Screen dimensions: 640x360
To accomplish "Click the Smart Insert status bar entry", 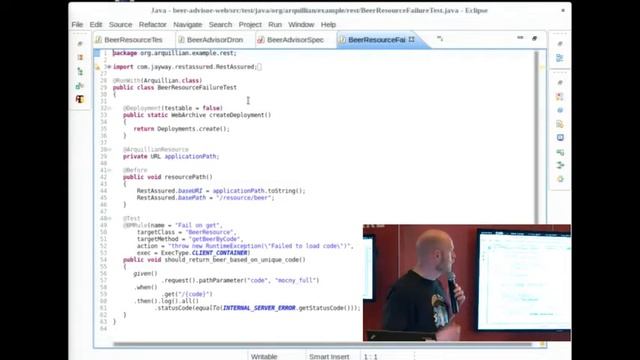I will point(329,356).
